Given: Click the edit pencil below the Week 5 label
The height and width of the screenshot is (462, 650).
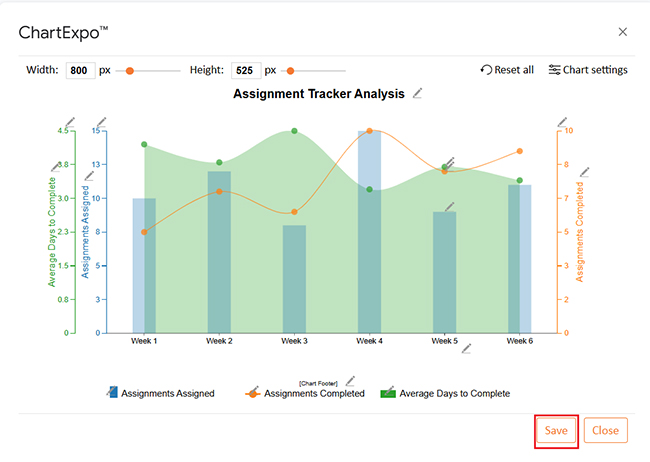Looking at the screenshot, I should tap(466, 349).
